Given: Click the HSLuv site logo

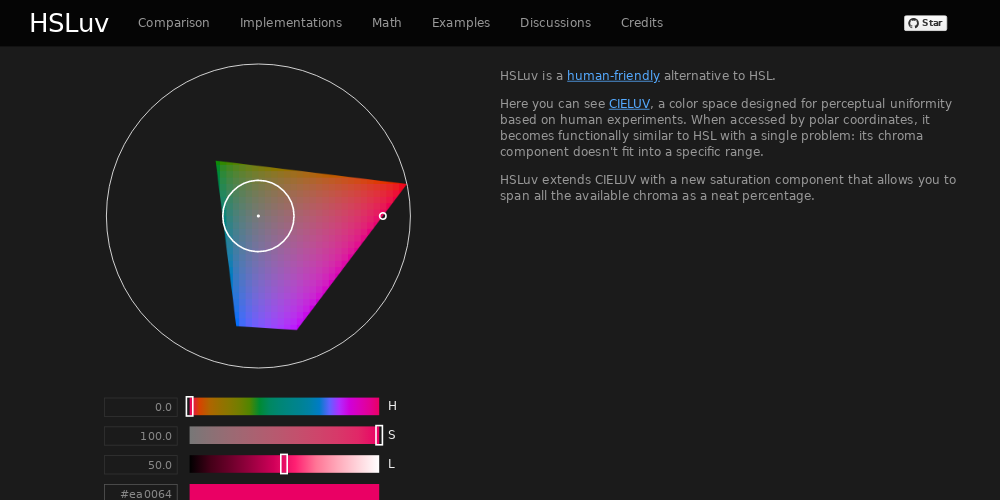Looking at the screenshot, I should 69,23.
